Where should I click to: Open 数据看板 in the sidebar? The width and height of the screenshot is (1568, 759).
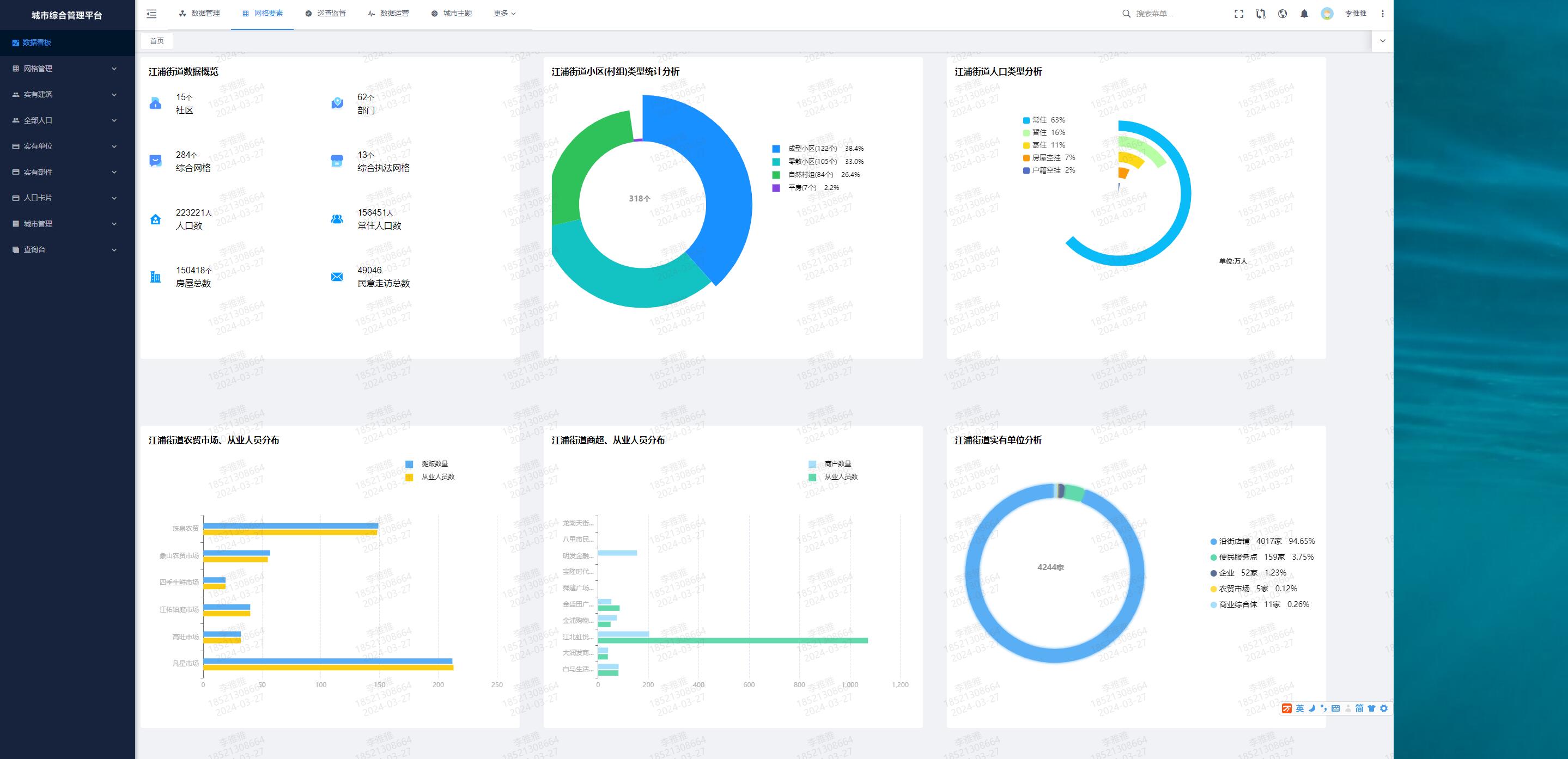[67, 42]
